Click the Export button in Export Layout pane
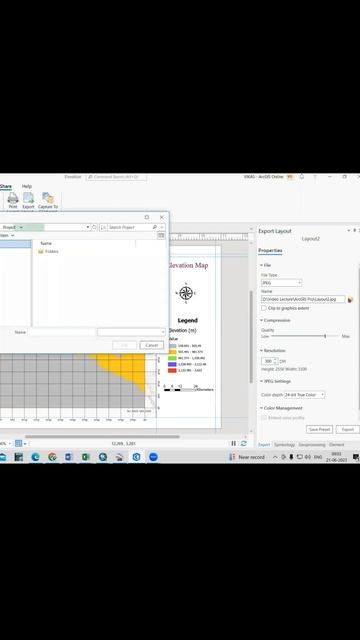The image size is (360, 640). [x=348, y=429]
